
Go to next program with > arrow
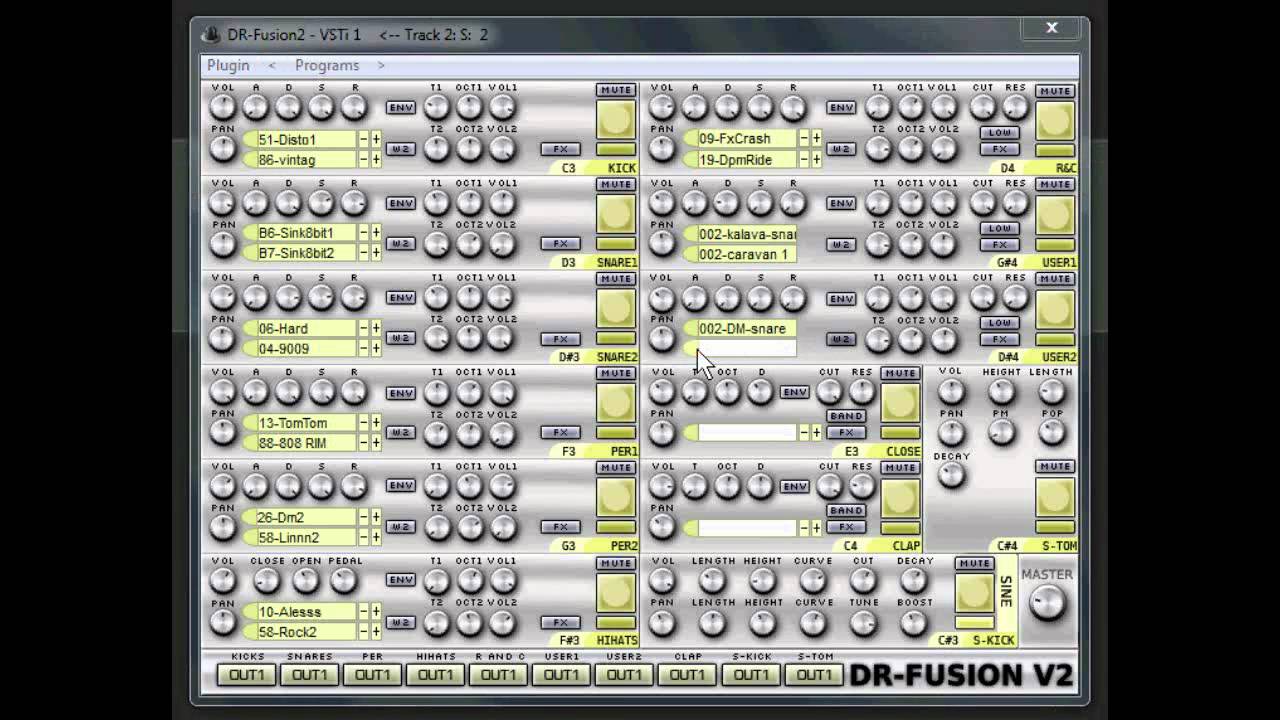(381, 65)
